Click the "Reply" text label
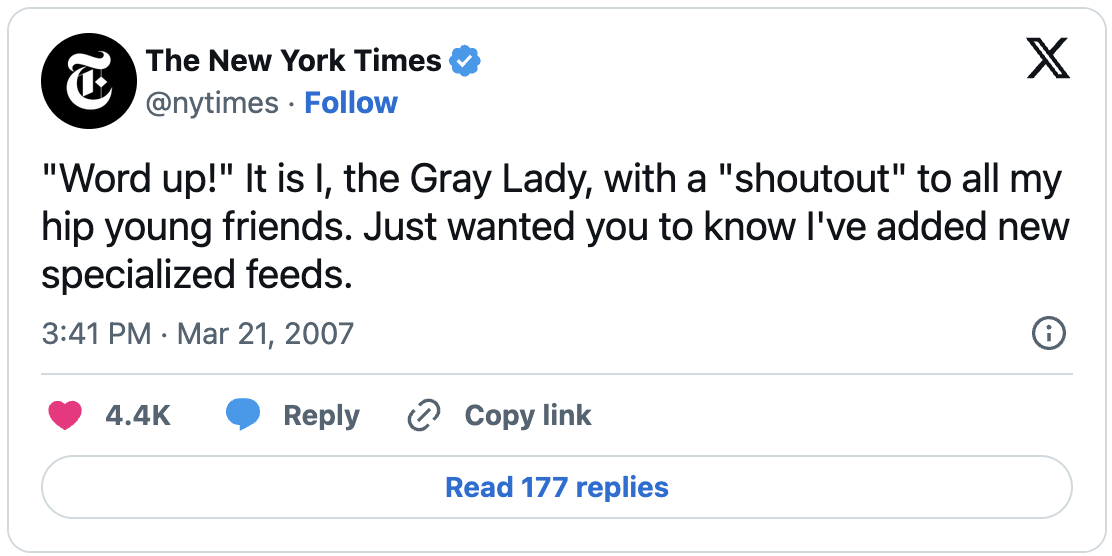This screenshot has height=556, width=1112. coord(321,416)
